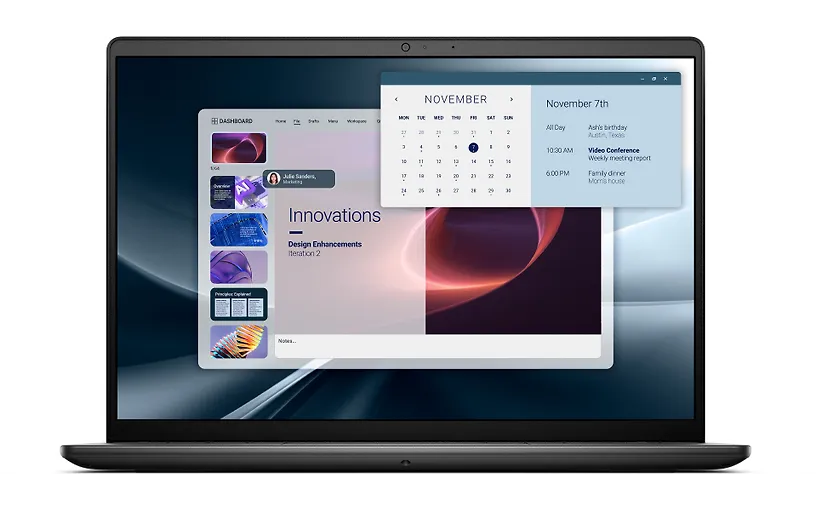Image resolution: width=816 pixels, height=510 pixels.
Task: Select November 7 on the calendar
Action: click(473, 147)
